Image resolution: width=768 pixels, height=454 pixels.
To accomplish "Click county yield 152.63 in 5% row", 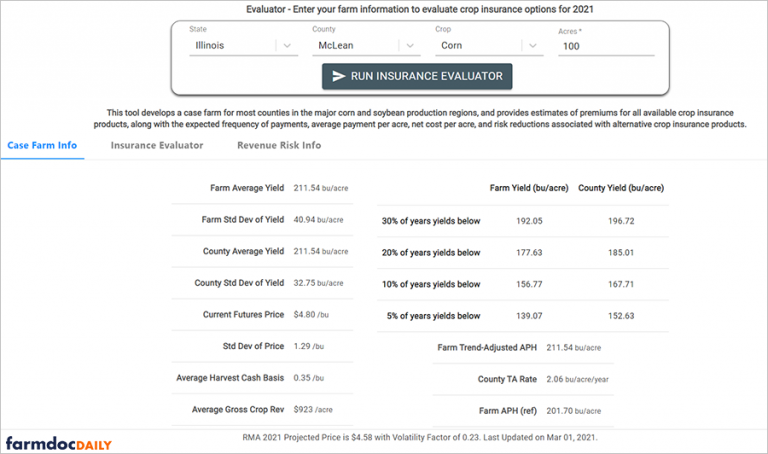I will 621,316.
